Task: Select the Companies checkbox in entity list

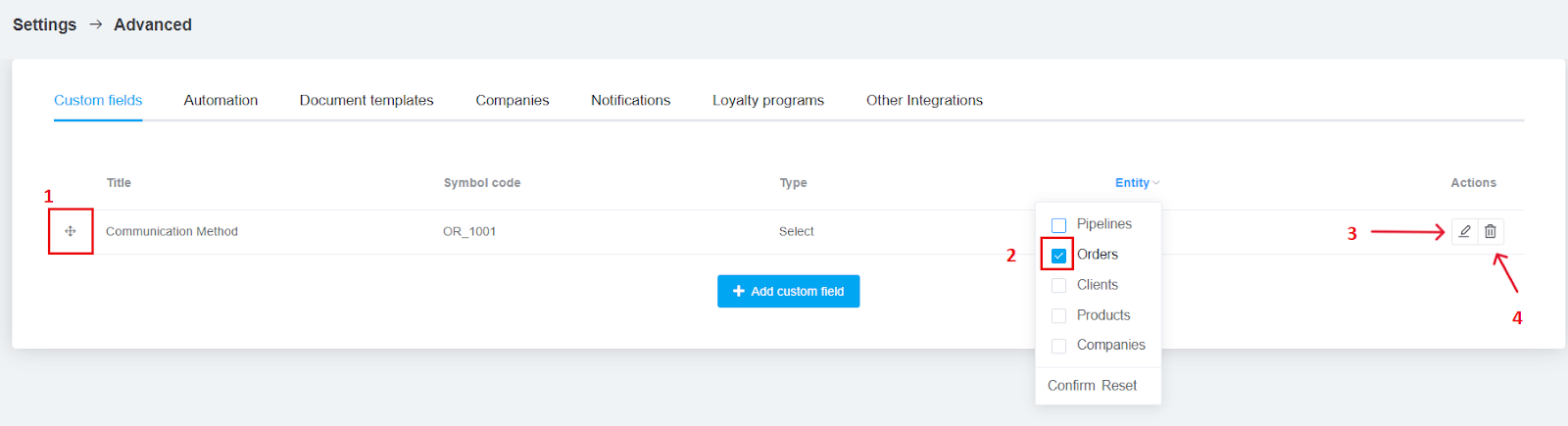Action: pos(1058,346)
